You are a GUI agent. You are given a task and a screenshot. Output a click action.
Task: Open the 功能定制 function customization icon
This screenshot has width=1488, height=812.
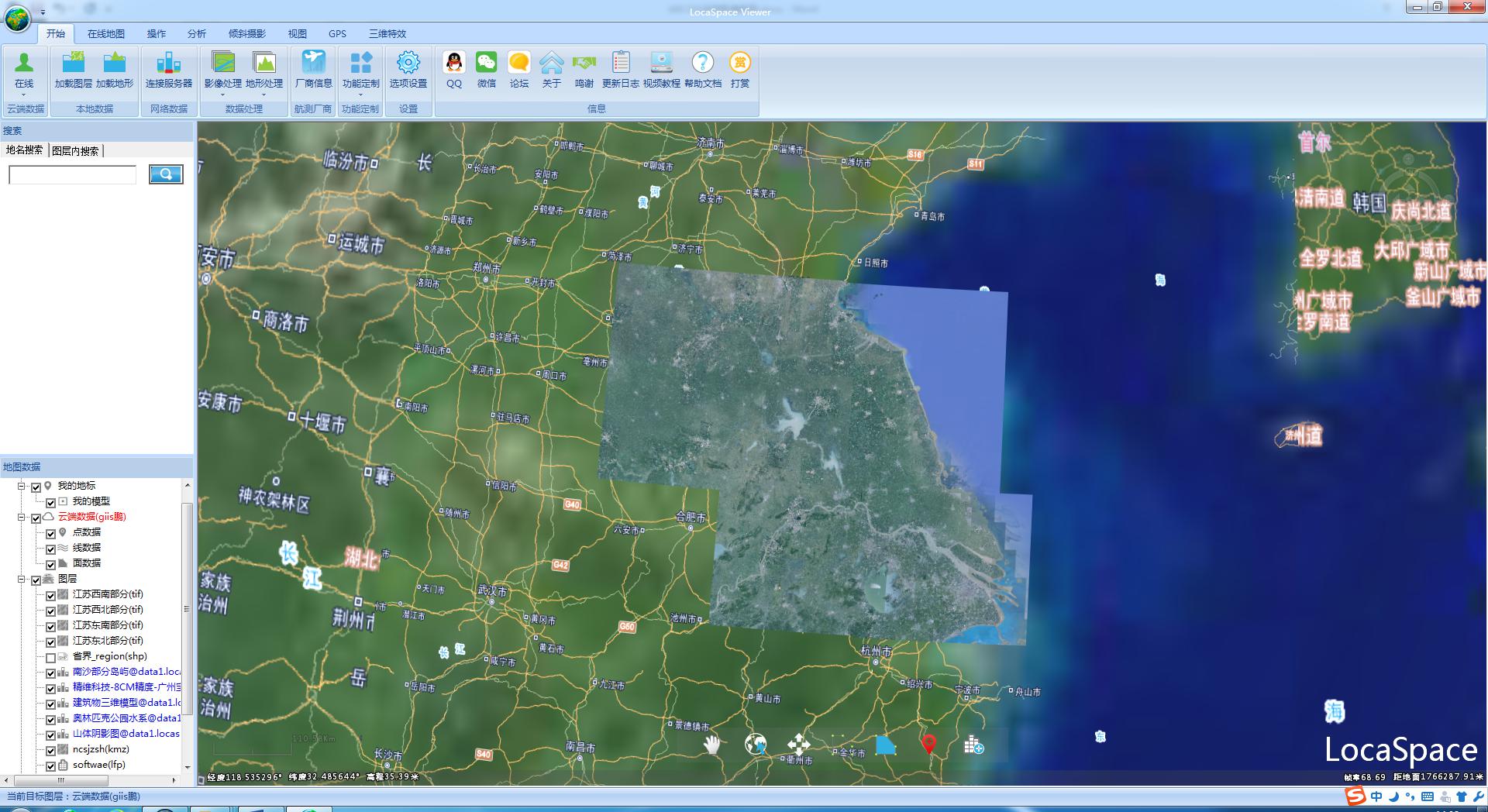(x=361, y=63)
